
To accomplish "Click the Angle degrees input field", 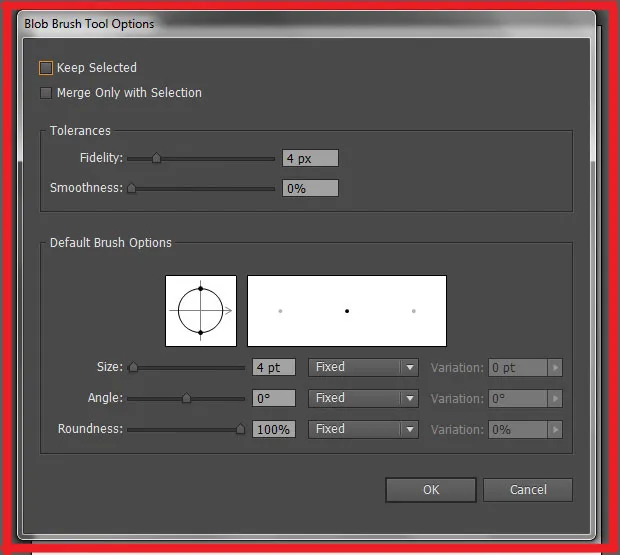I will 273,398.
